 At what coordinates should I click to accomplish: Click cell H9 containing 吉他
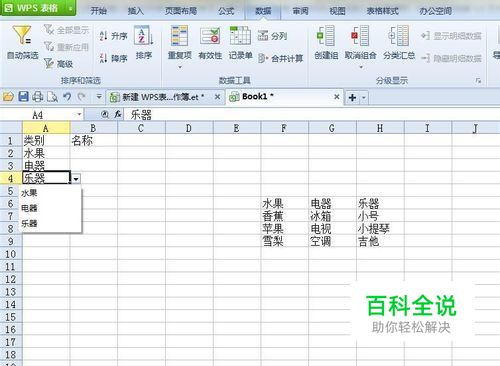(x=380, y=241)
